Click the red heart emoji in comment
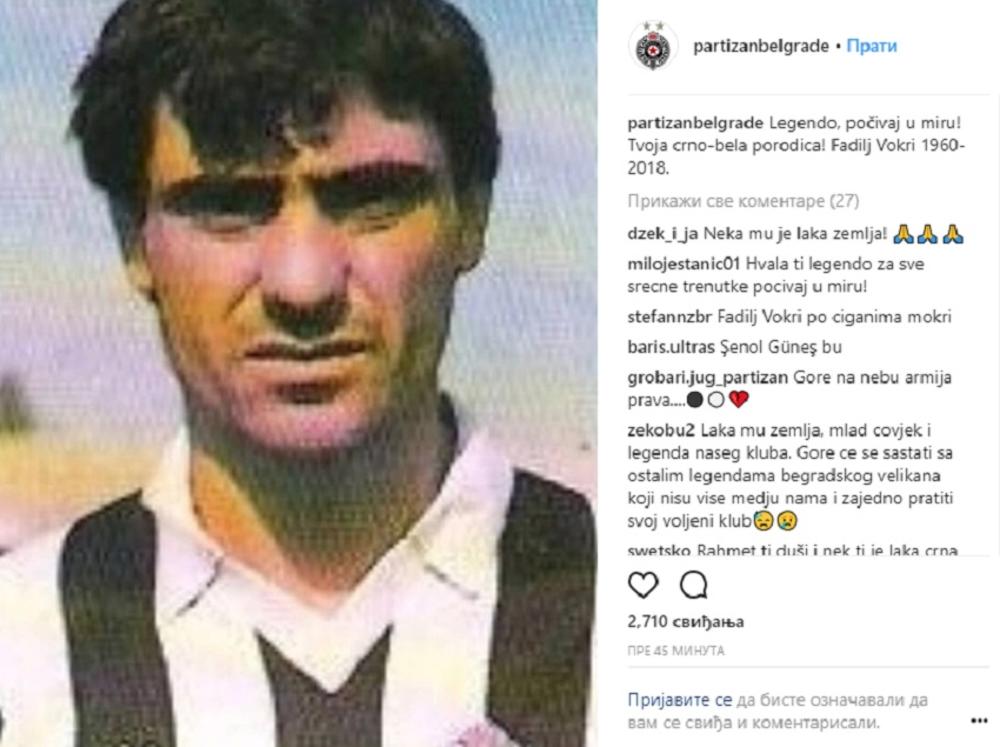 (x=739, y=400)
